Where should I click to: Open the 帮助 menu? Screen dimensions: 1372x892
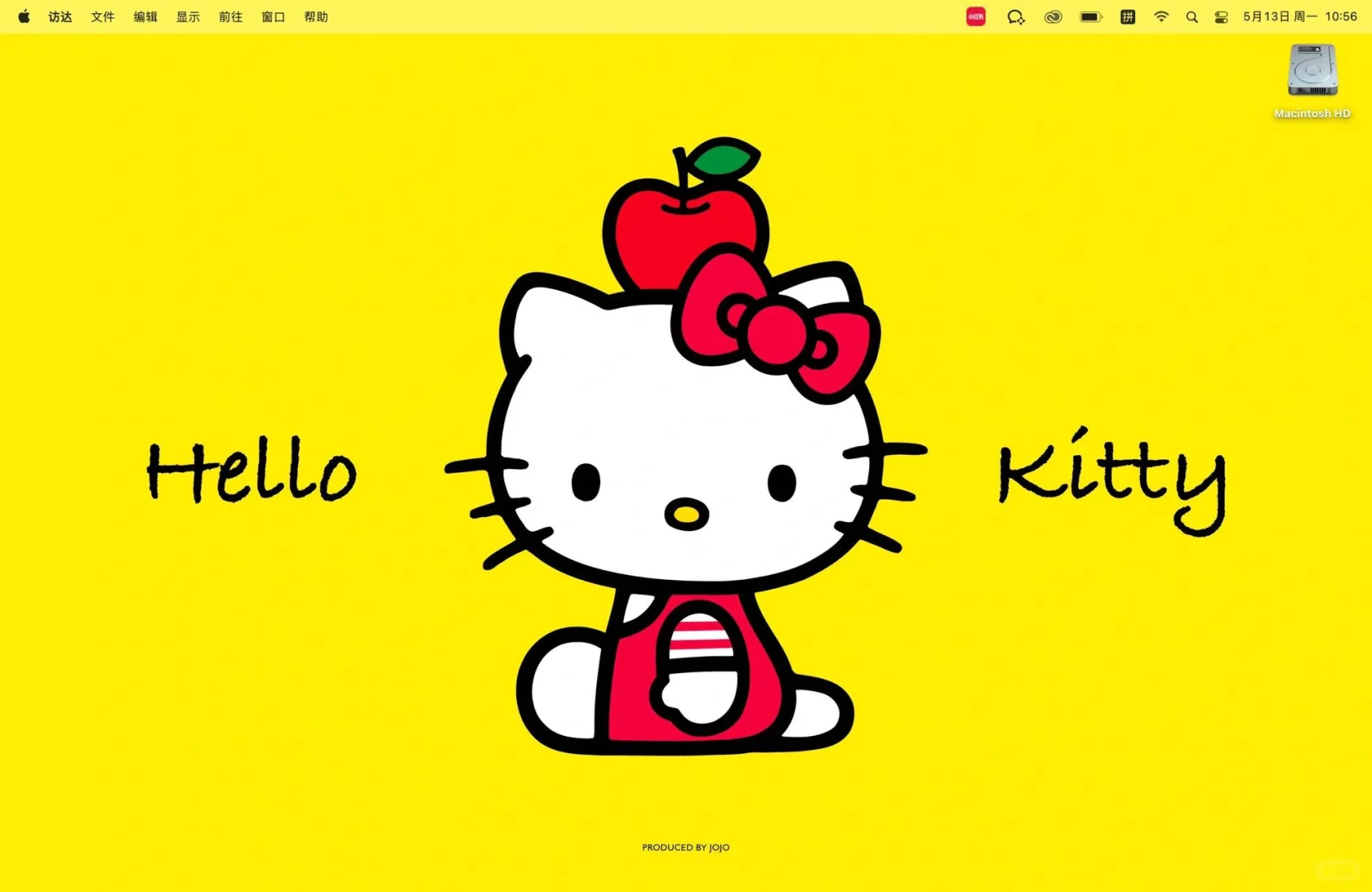click(x=316, y=17)
